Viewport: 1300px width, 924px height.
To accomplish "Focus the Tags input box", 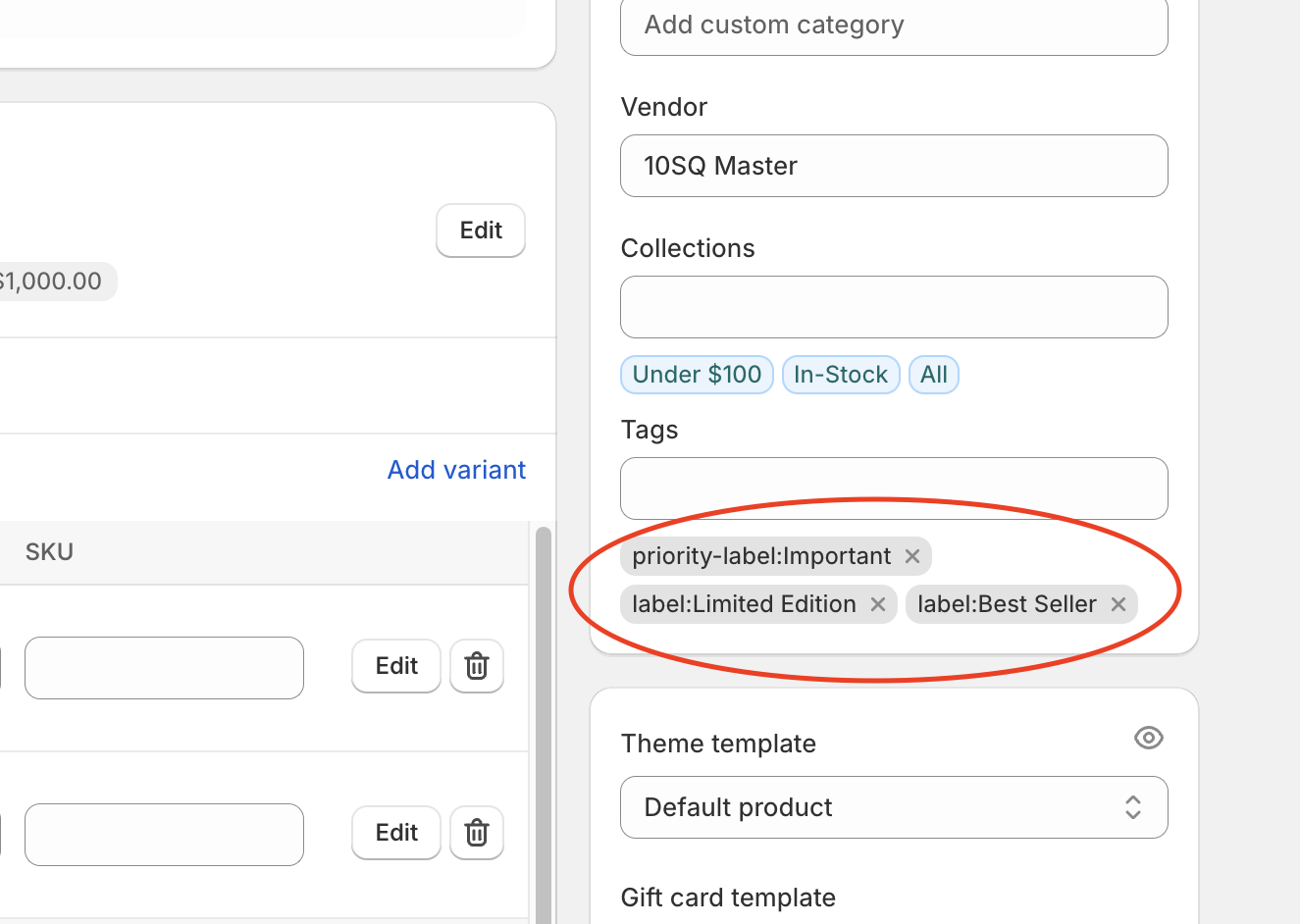I will click(x=893, y=488).
